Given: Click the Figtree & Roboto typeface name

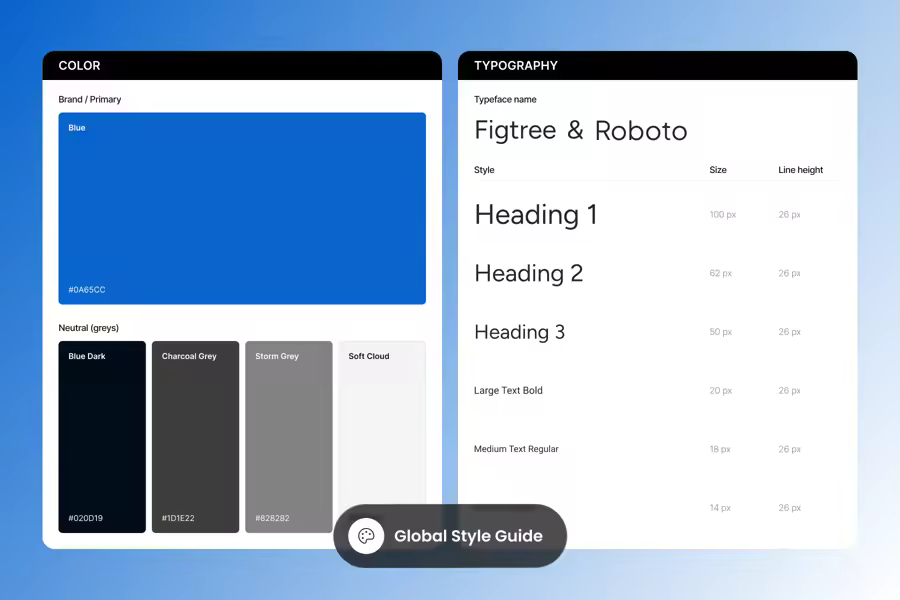Looking at the screenshot, I should tap(580, 131).
